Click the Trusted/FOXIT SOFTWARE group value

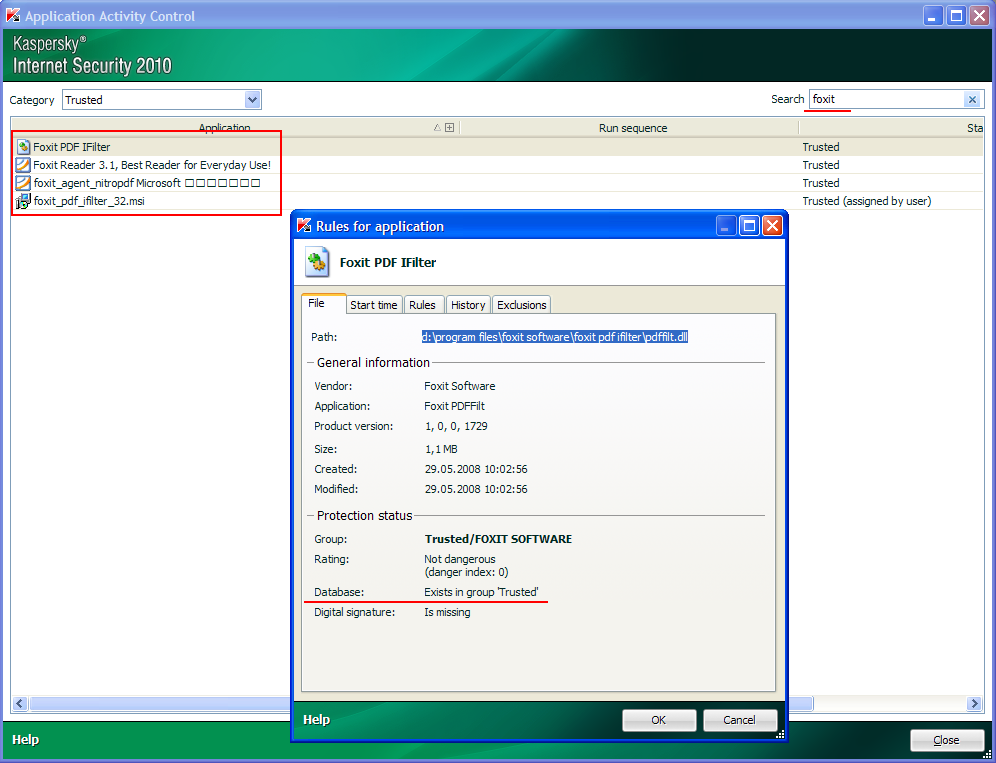coord(498,539)
